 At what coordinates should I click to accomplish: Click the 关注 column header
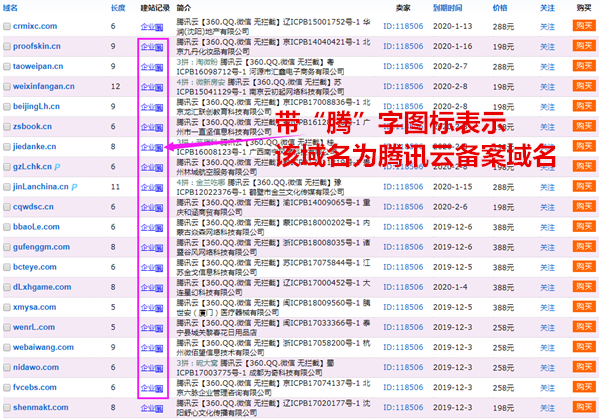[x=547, y=8]
